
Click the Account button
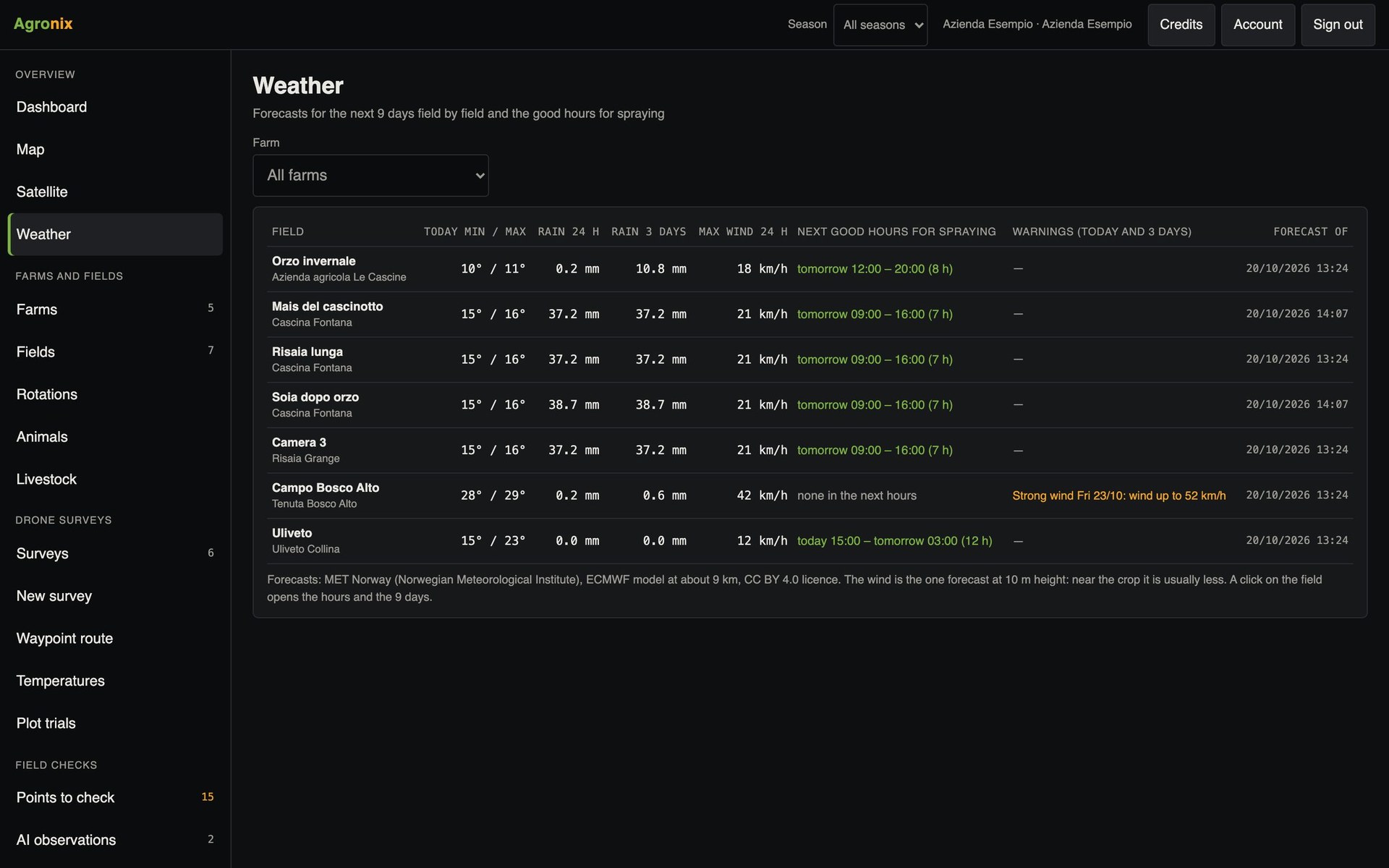point(1257,25)
